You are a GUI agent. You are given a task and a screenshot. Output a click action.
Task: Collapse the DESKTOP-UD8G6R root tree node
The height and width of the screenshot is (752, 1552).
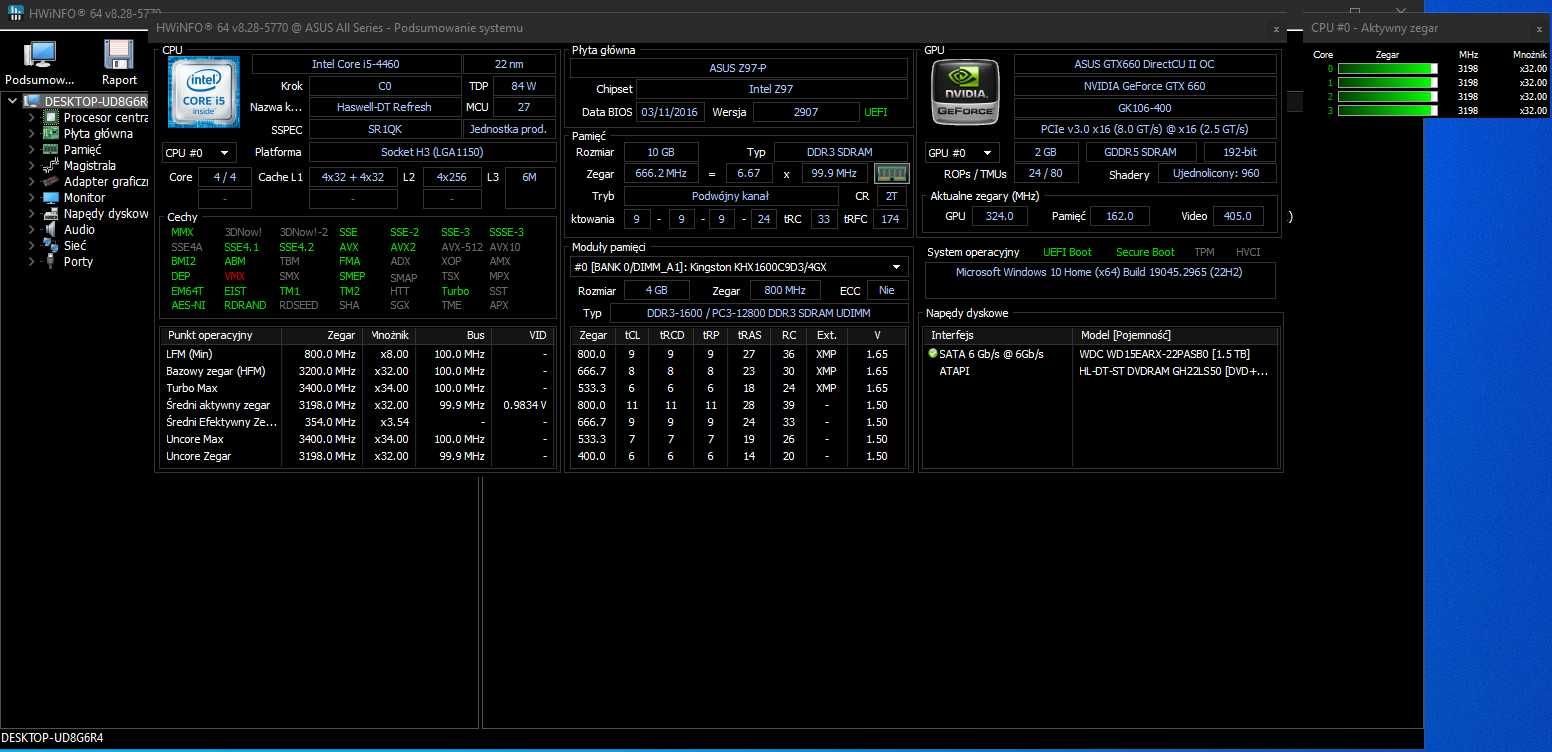click(x=14, y=101)
